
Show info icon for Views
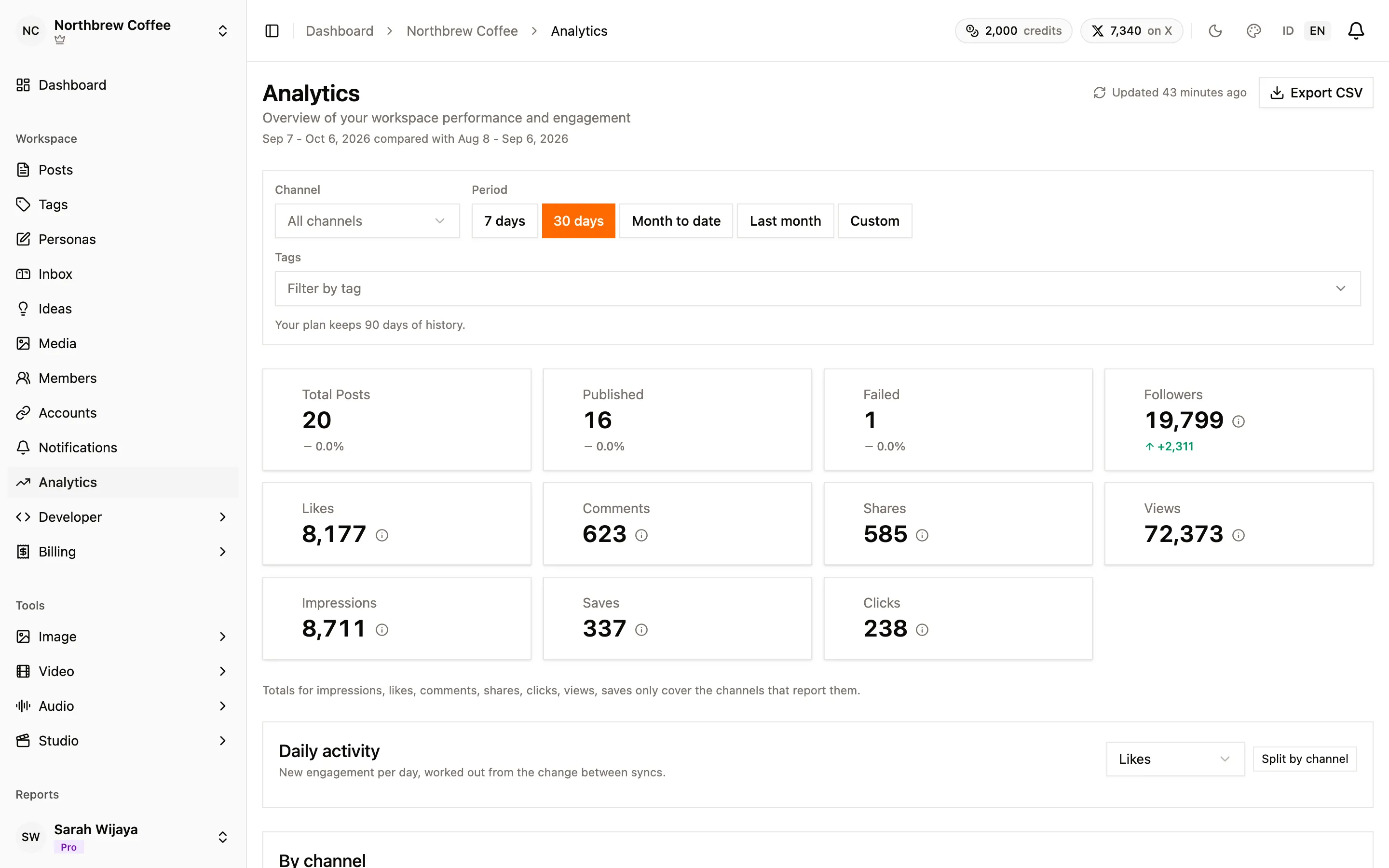click(x=1239, y=536)
